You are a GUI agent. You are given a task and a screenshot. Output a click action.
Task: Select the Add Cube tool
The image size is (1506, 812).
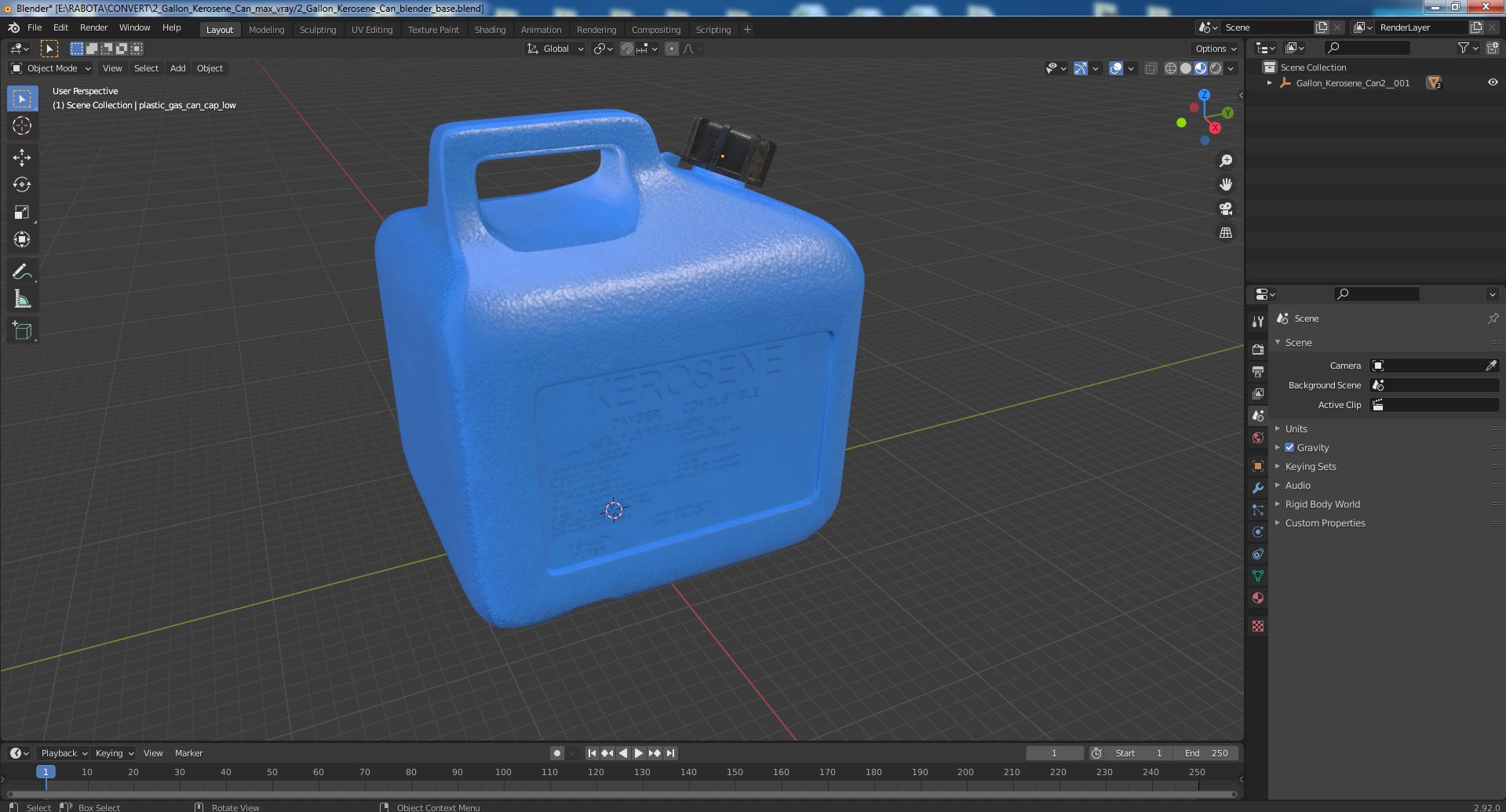point(22,330)
